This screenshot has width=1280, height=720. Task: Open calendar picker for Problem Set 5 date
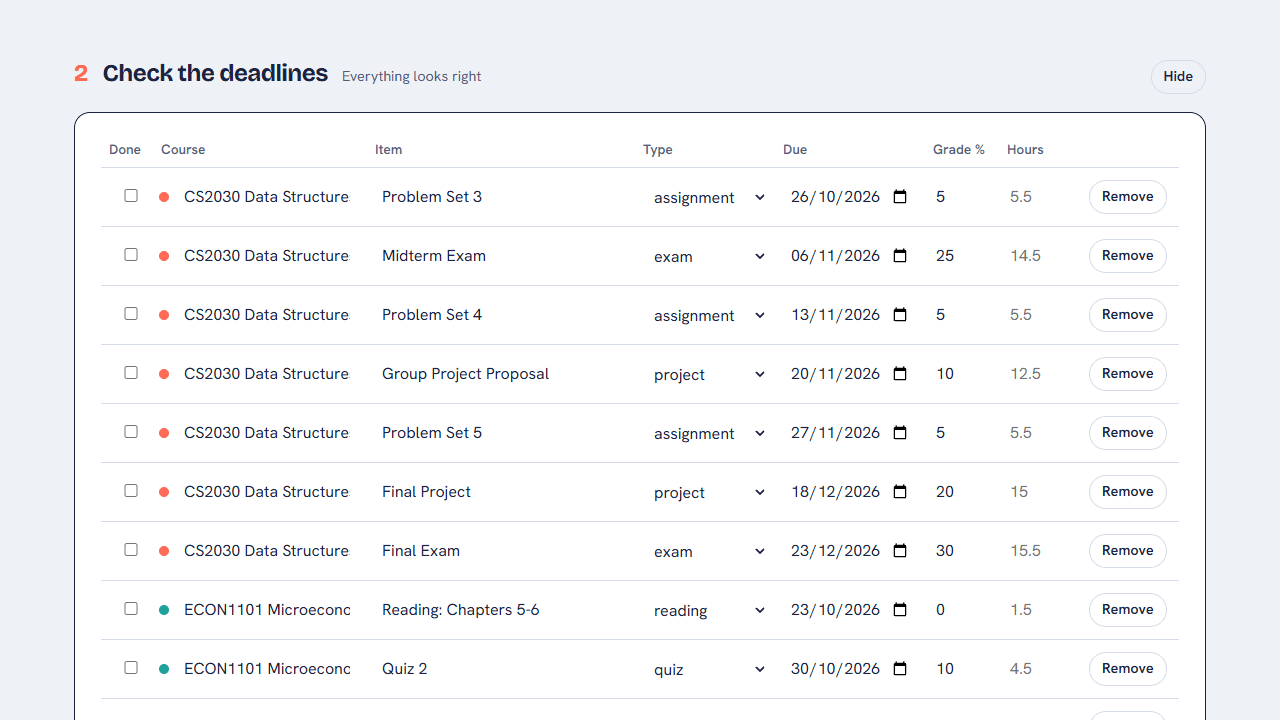pos(900,433)
